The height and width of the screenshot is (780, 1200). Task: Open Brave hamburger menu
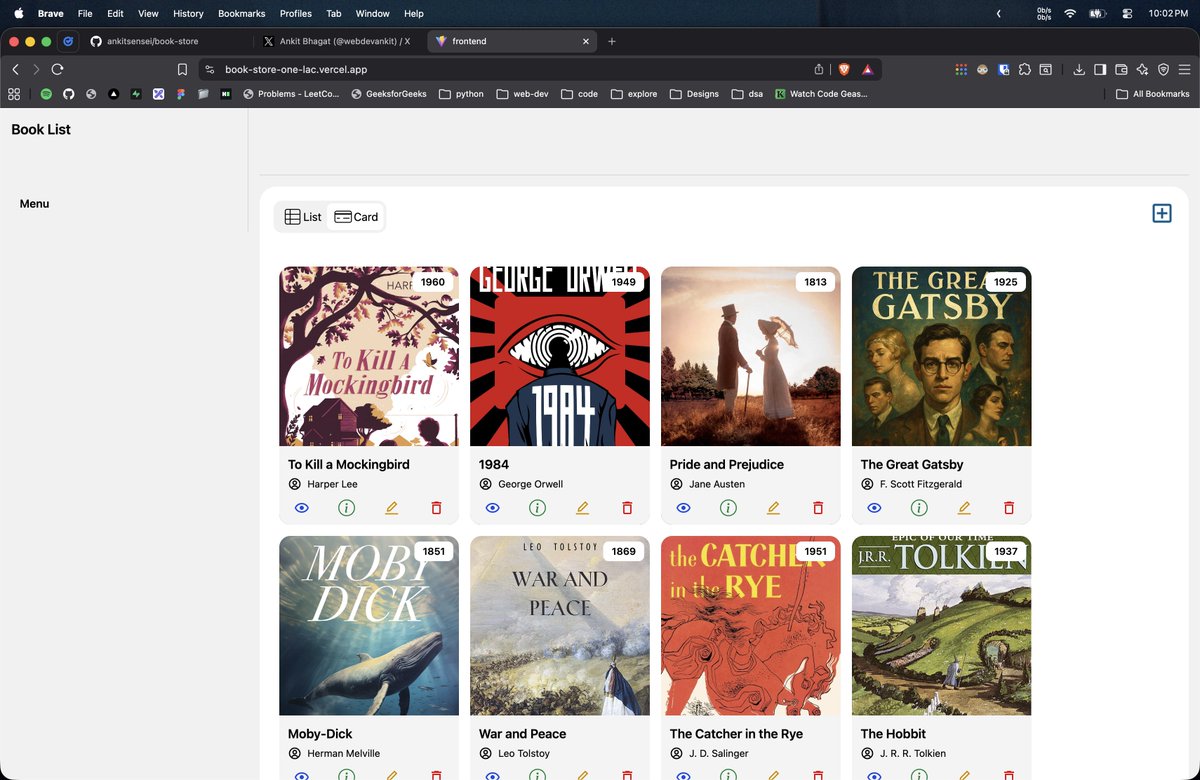coord(1184,69)
